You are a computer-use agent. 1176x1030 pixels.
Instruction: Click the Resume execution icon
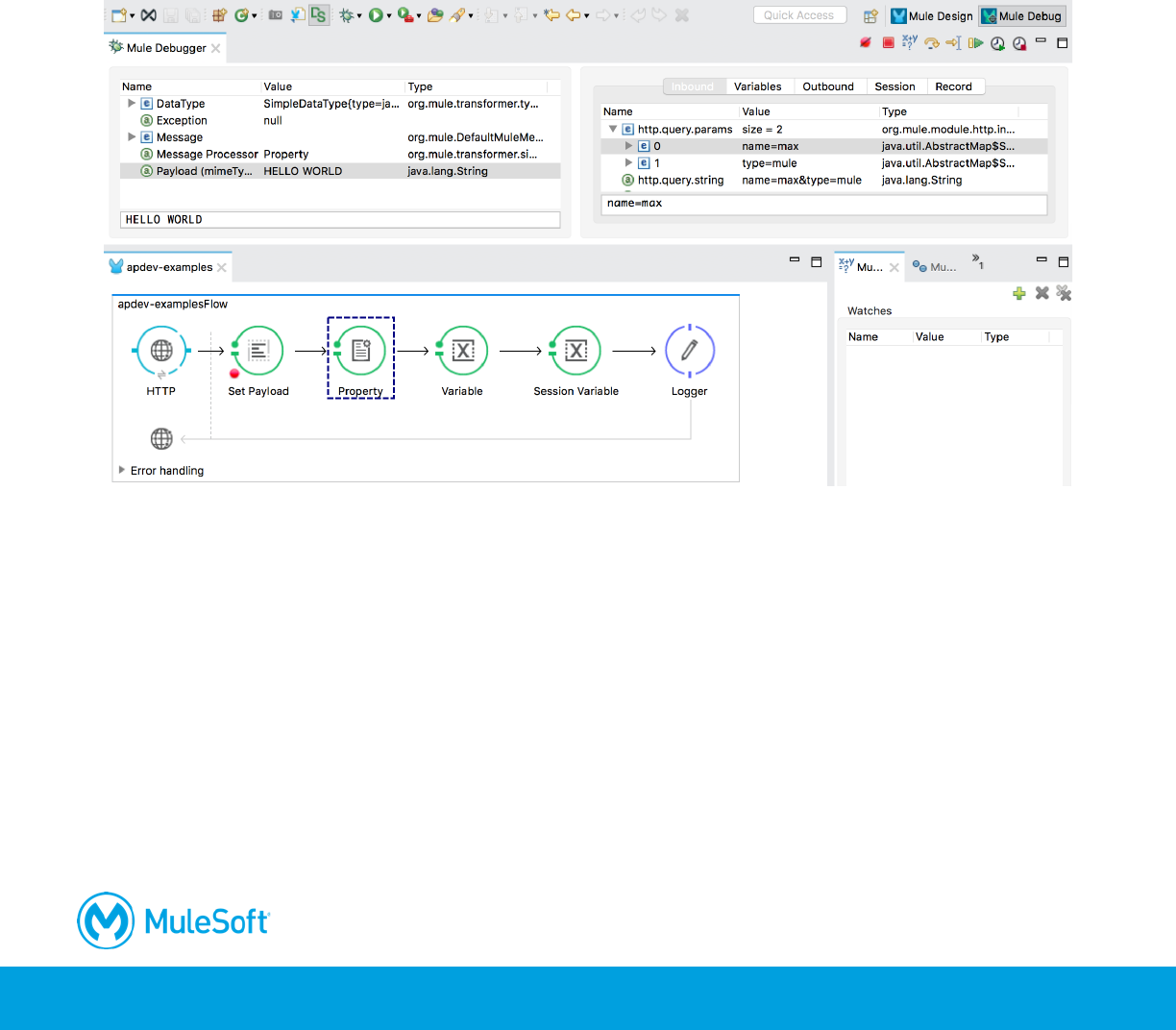(976, 43)
